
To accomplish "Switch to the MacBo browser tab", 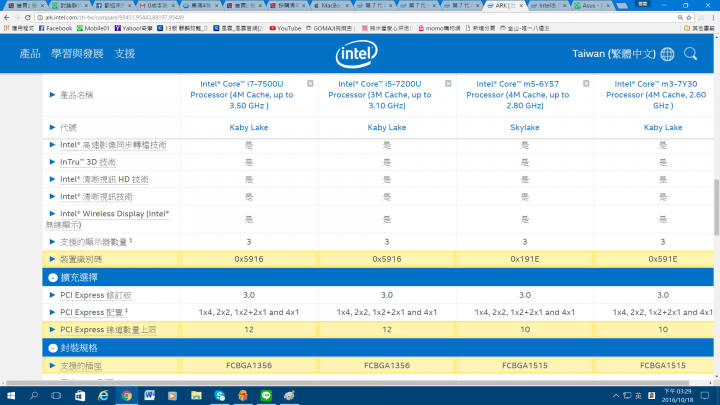I will [331, 6].
